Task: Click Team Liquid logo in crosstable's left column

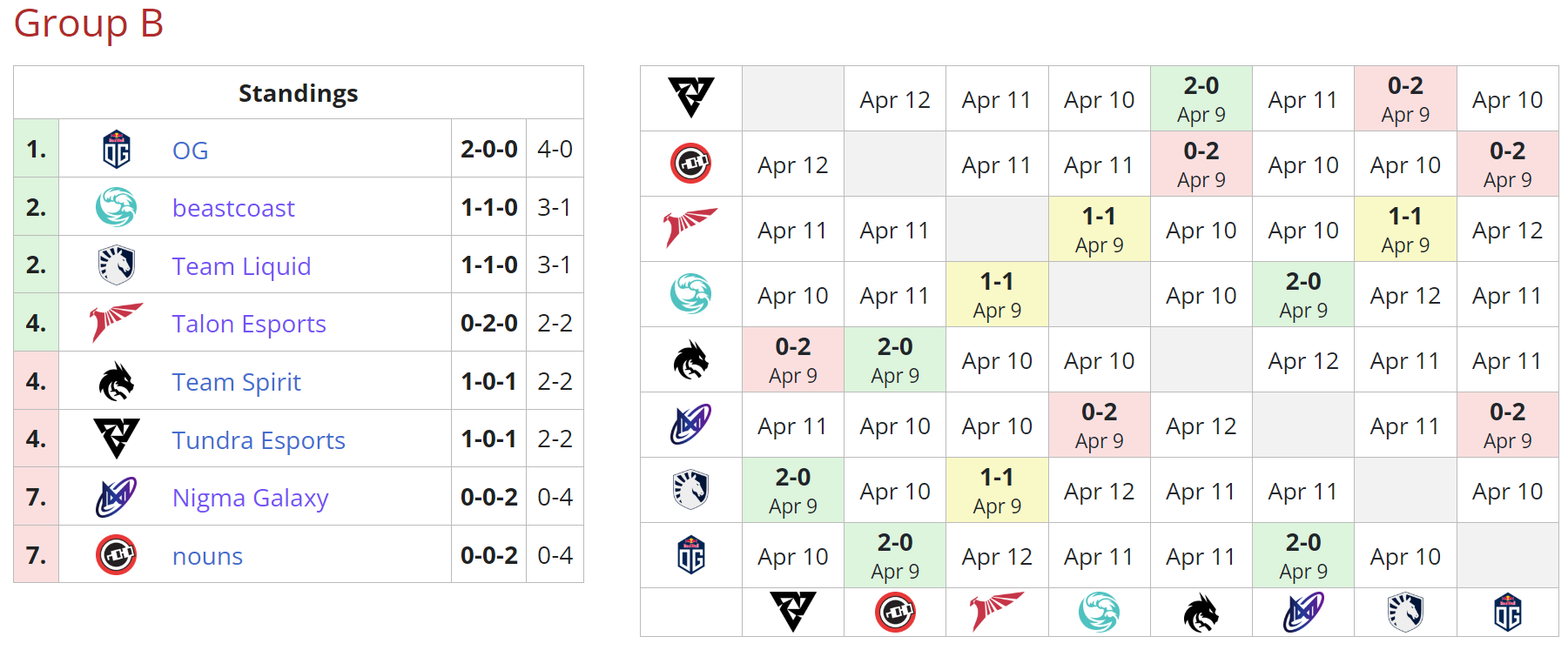Action: 691,490
